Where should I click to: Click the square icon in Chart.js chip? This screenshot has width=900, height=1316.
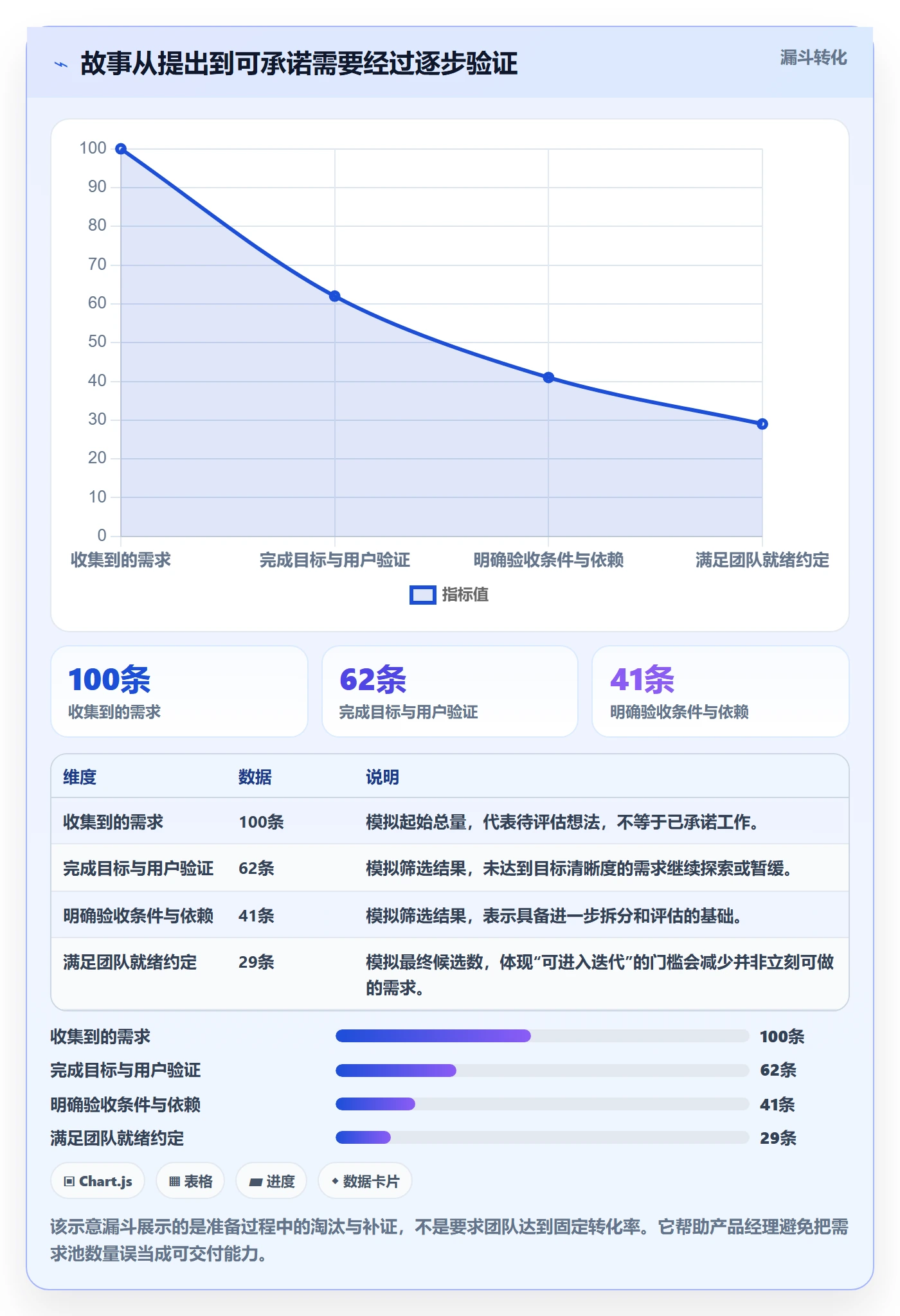[x=69, y=1182]
